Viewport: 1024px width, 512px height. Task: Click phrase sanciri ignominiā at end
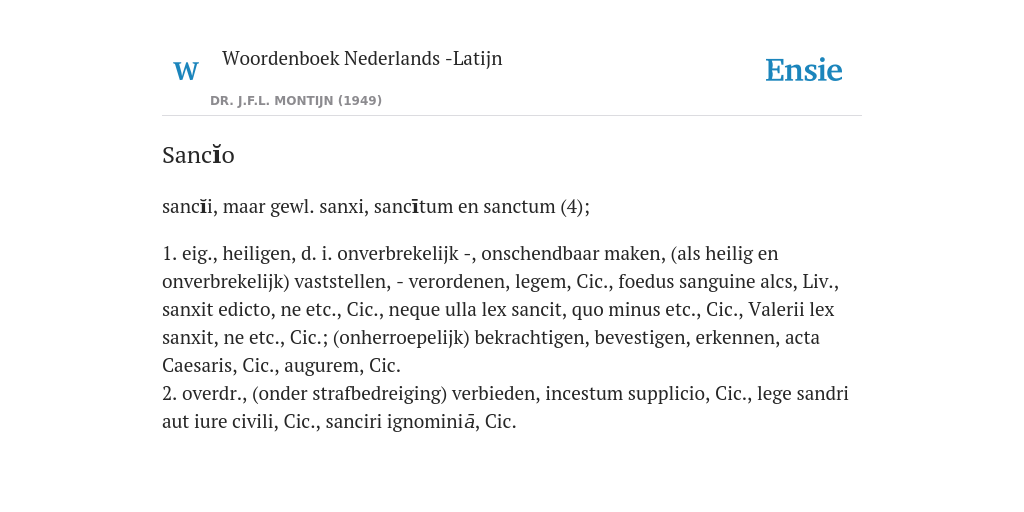click(400, 422)
